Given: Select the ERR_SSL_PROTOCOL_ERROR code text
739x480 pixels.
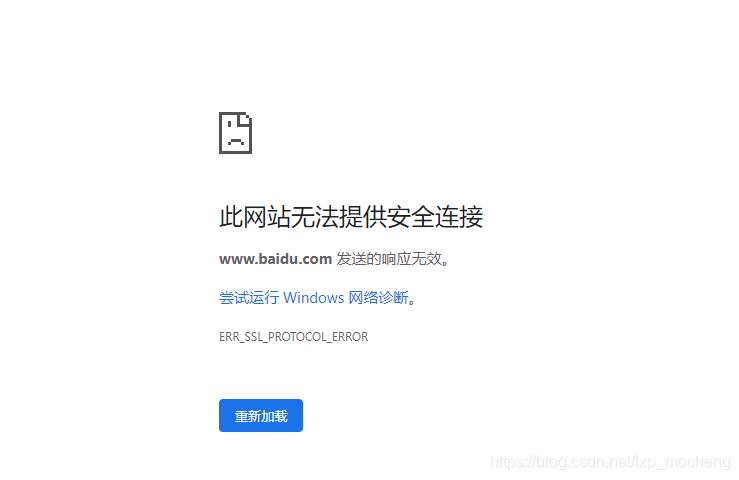Looking at the screenshot, I should click(294, 337).
